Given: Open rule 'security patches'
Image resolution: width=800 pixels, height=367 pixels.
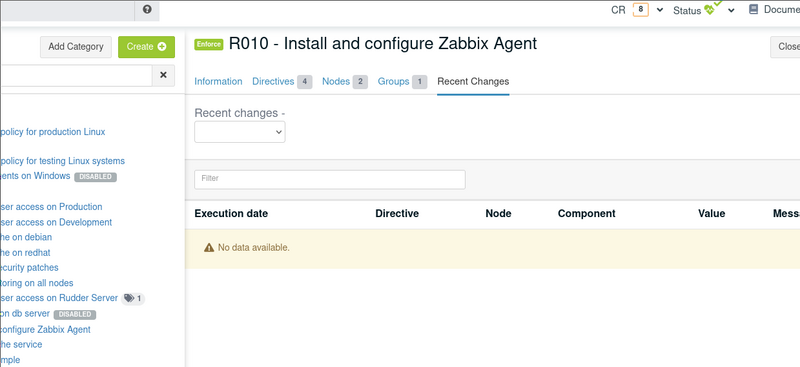Looking at the screenshot, I should (x=29, y=267).
